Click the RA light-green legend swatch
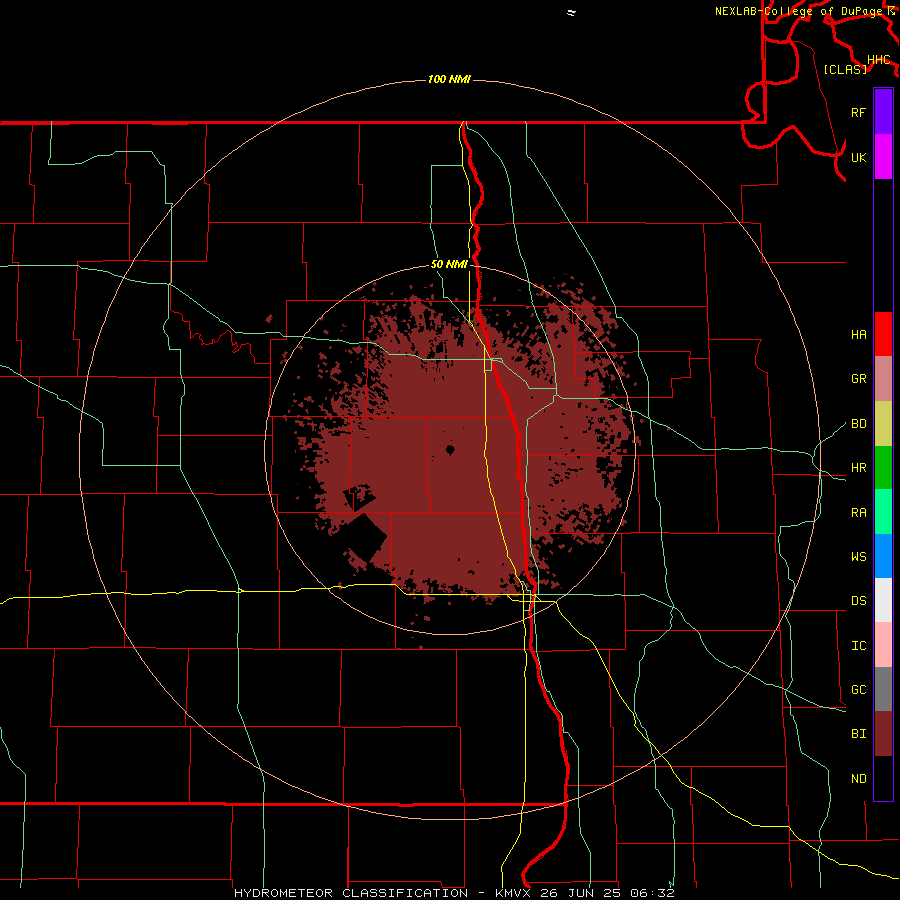 (883, 511)
